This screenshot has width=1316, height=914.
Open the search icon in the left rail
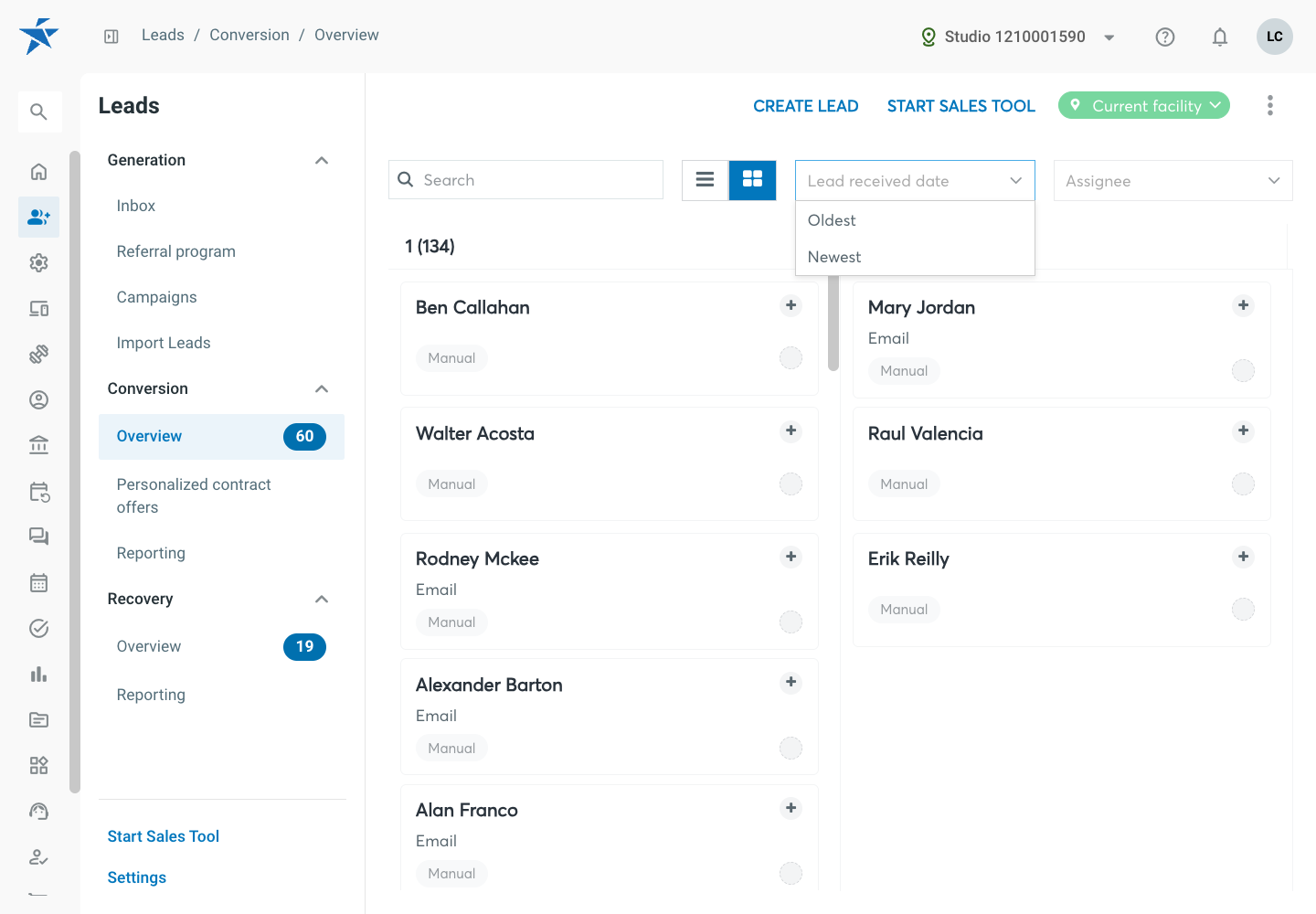38,112
